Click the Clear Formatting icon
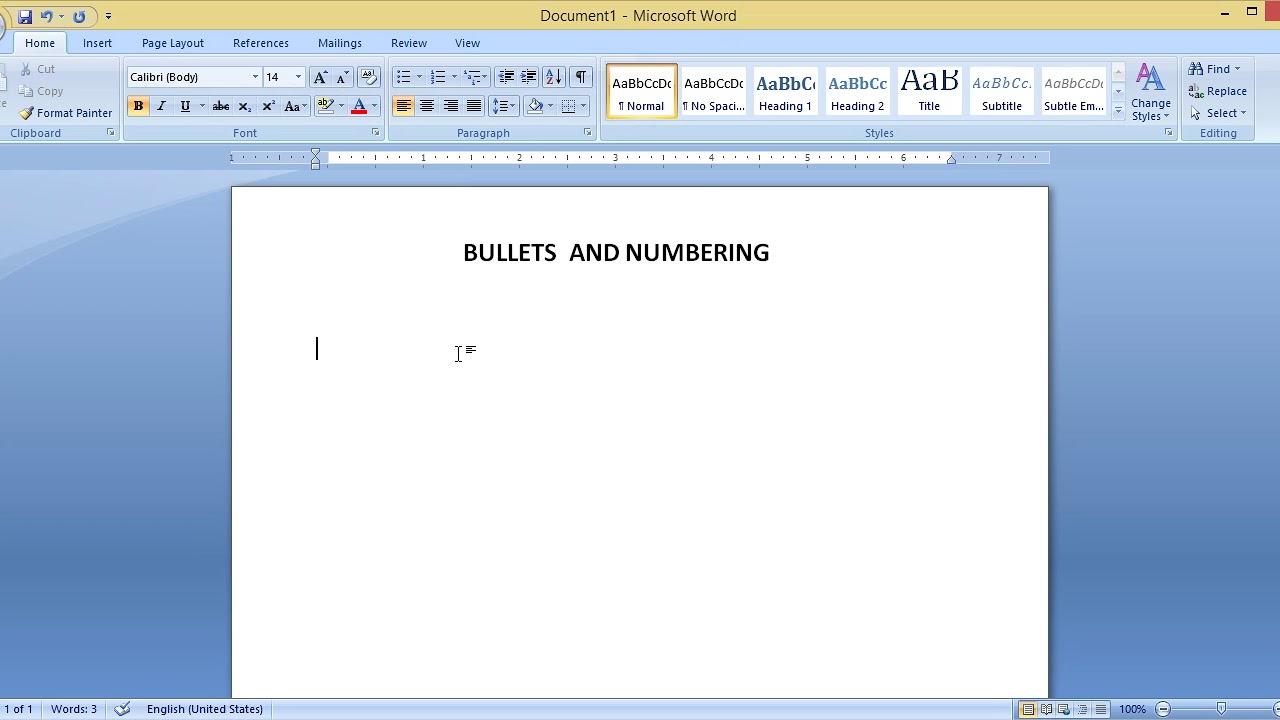 click(x=368, y=77)
